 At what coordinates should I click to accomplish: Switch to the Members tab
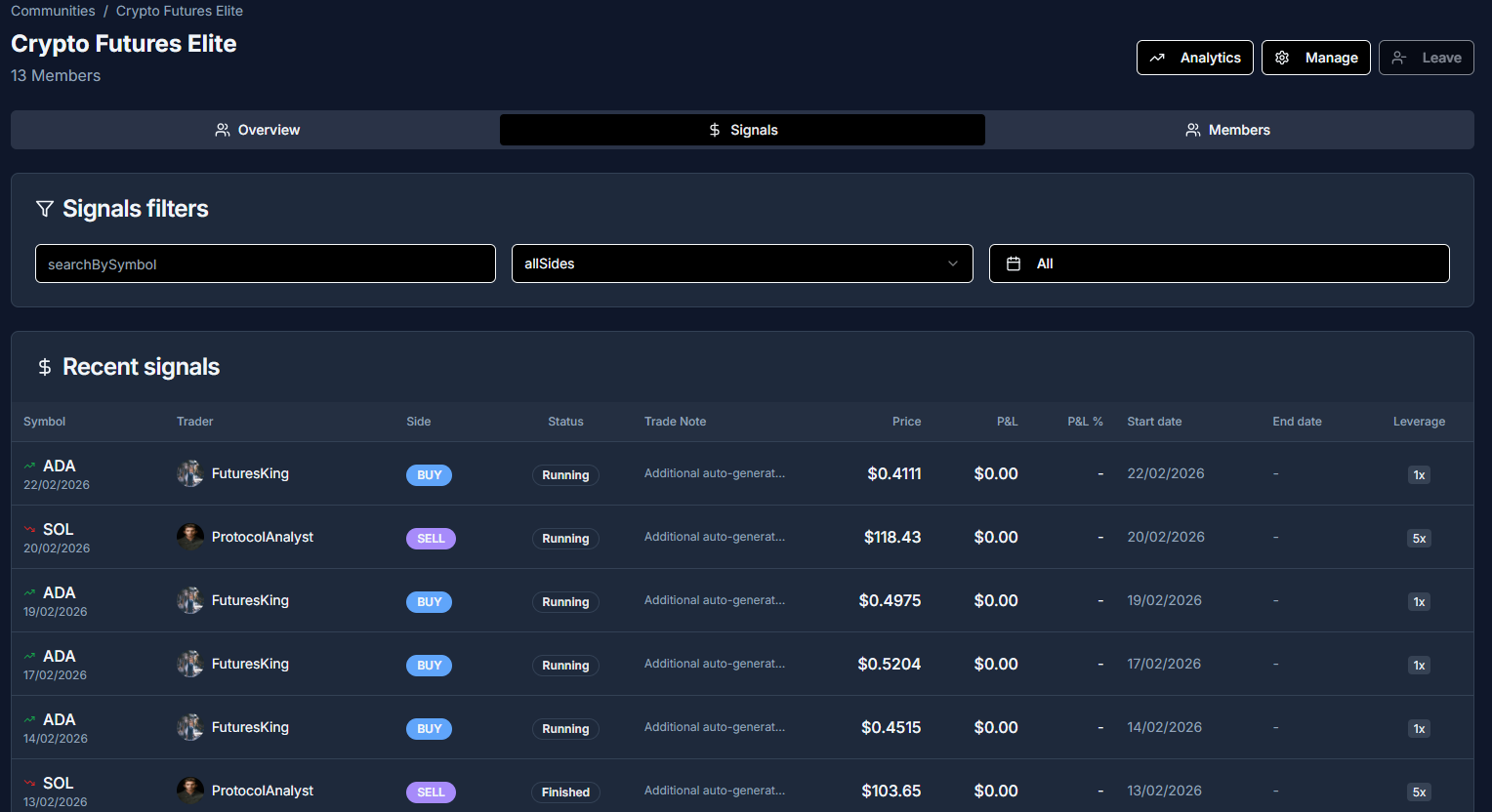(1227, 129)
